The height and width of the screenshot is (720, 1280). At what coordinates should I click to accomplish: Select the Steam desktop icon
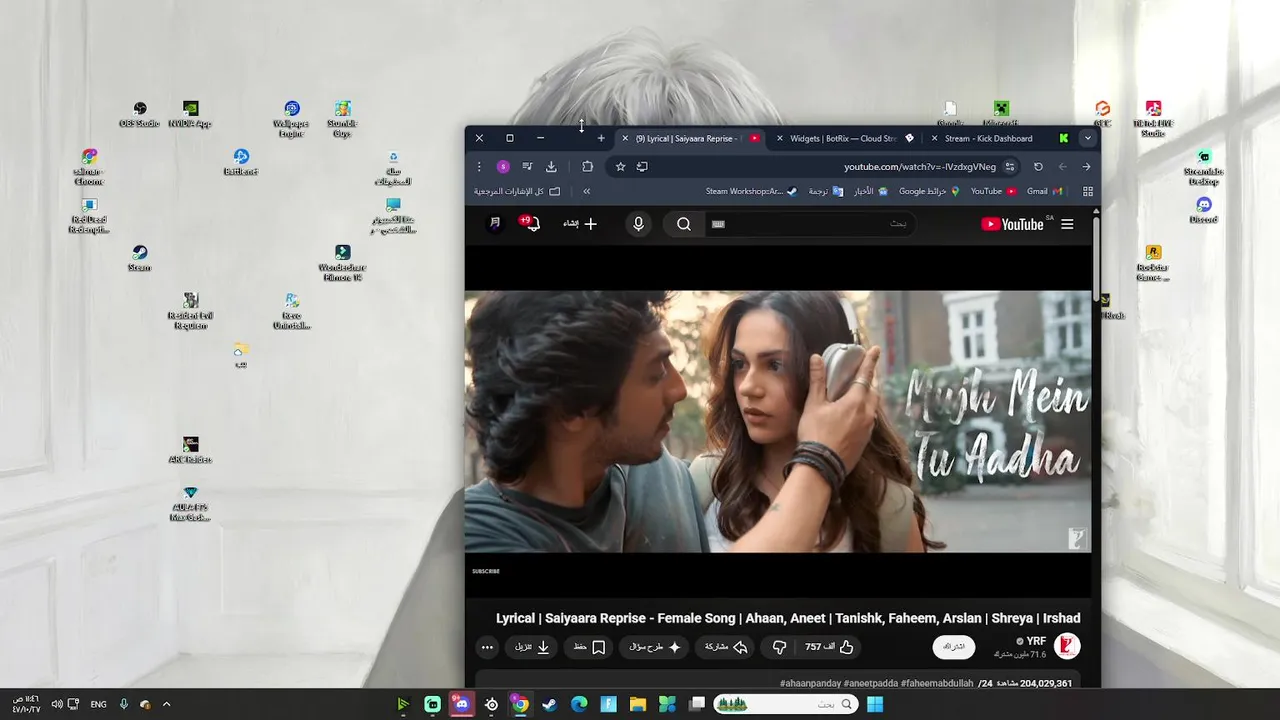[140, 259]
